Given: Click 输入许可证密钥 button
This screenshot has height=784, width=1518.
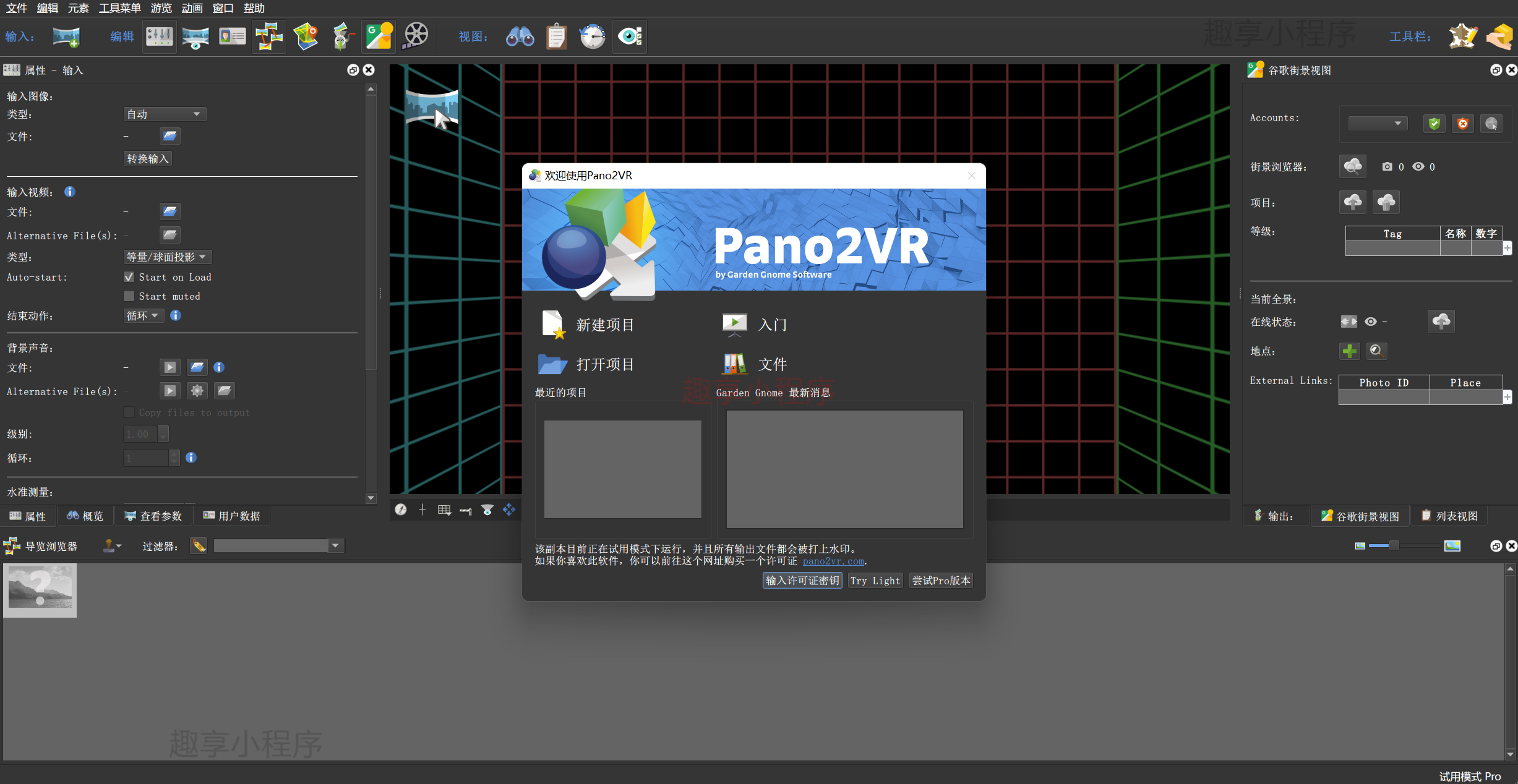Looking at the screenshot, I should 802,581.
